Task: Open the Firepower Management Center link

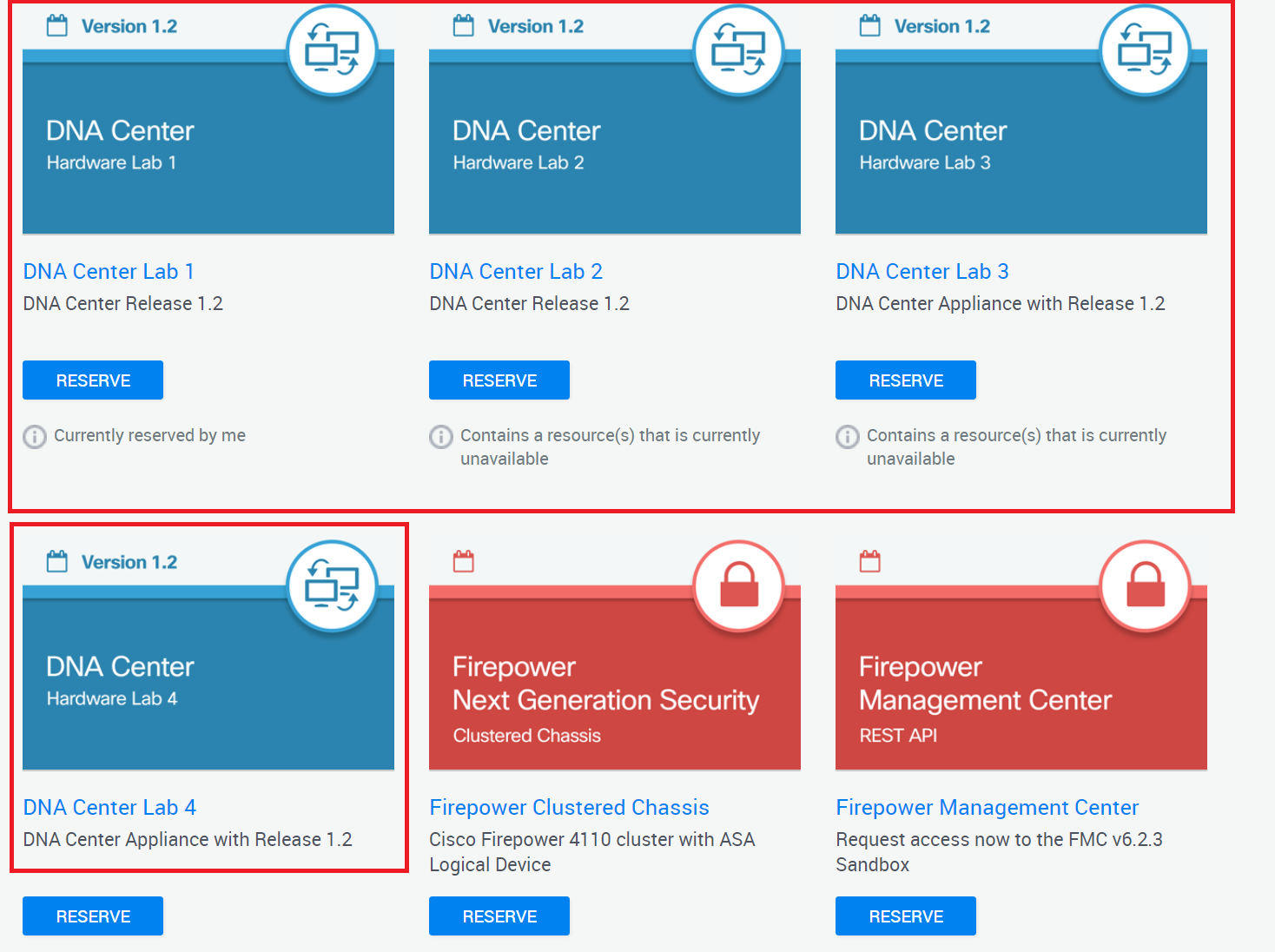Action: coord(988,808)
